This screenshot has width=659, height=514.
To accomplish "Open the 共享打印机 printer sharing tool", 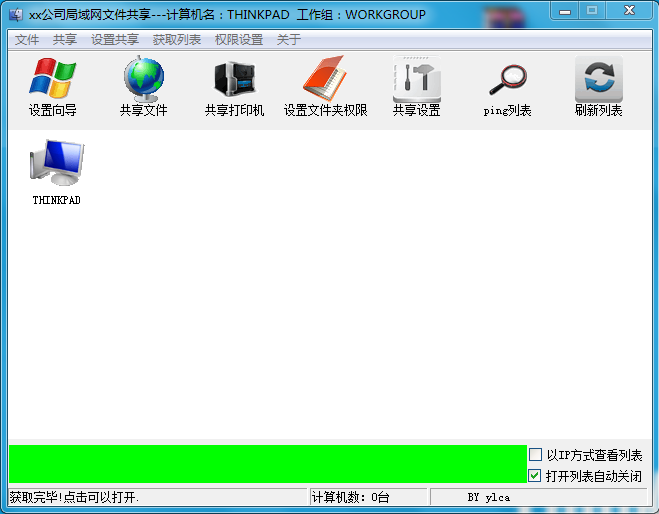I will pyautogui.click(x=234, y=87).
